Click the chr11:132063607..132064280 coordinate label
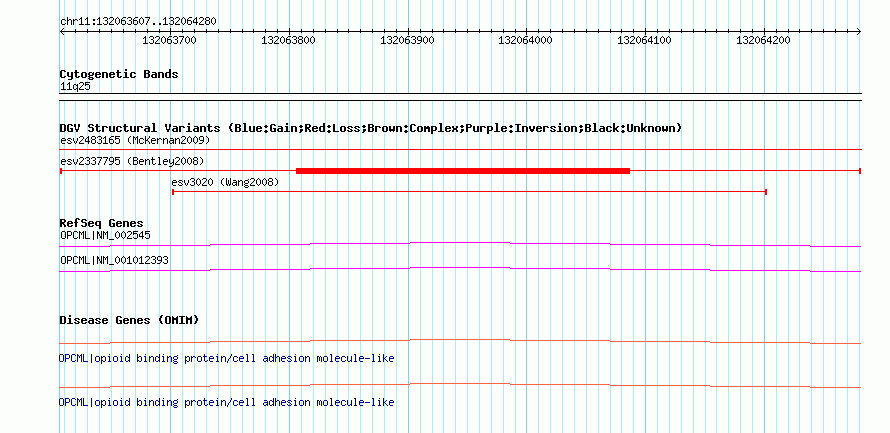 [138, 21]
